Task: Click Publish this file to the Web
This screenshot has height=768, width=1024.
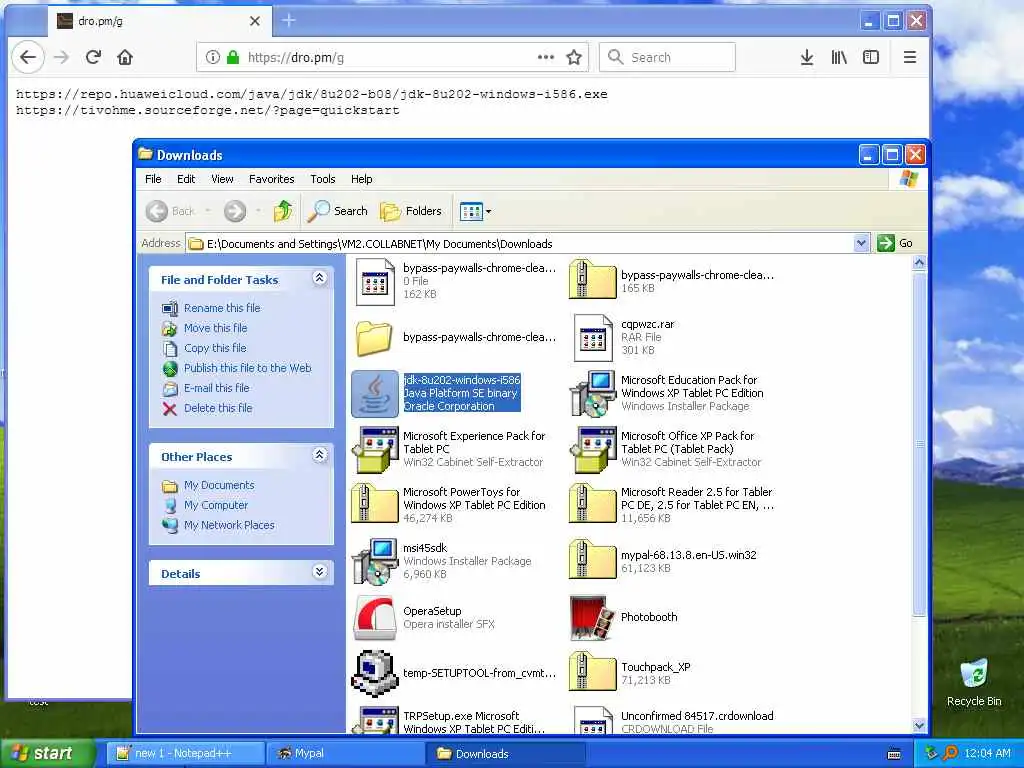Action: [x=248, y=368]
